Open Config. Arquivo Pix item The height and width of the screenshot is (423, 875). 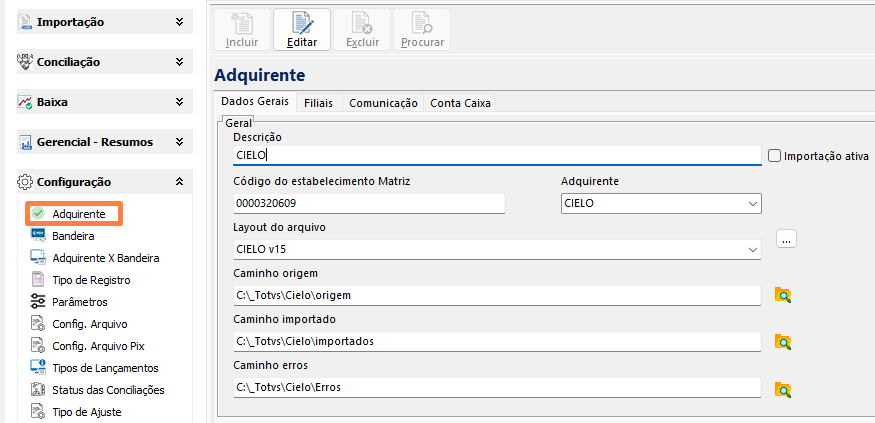[x=95, y=345]
